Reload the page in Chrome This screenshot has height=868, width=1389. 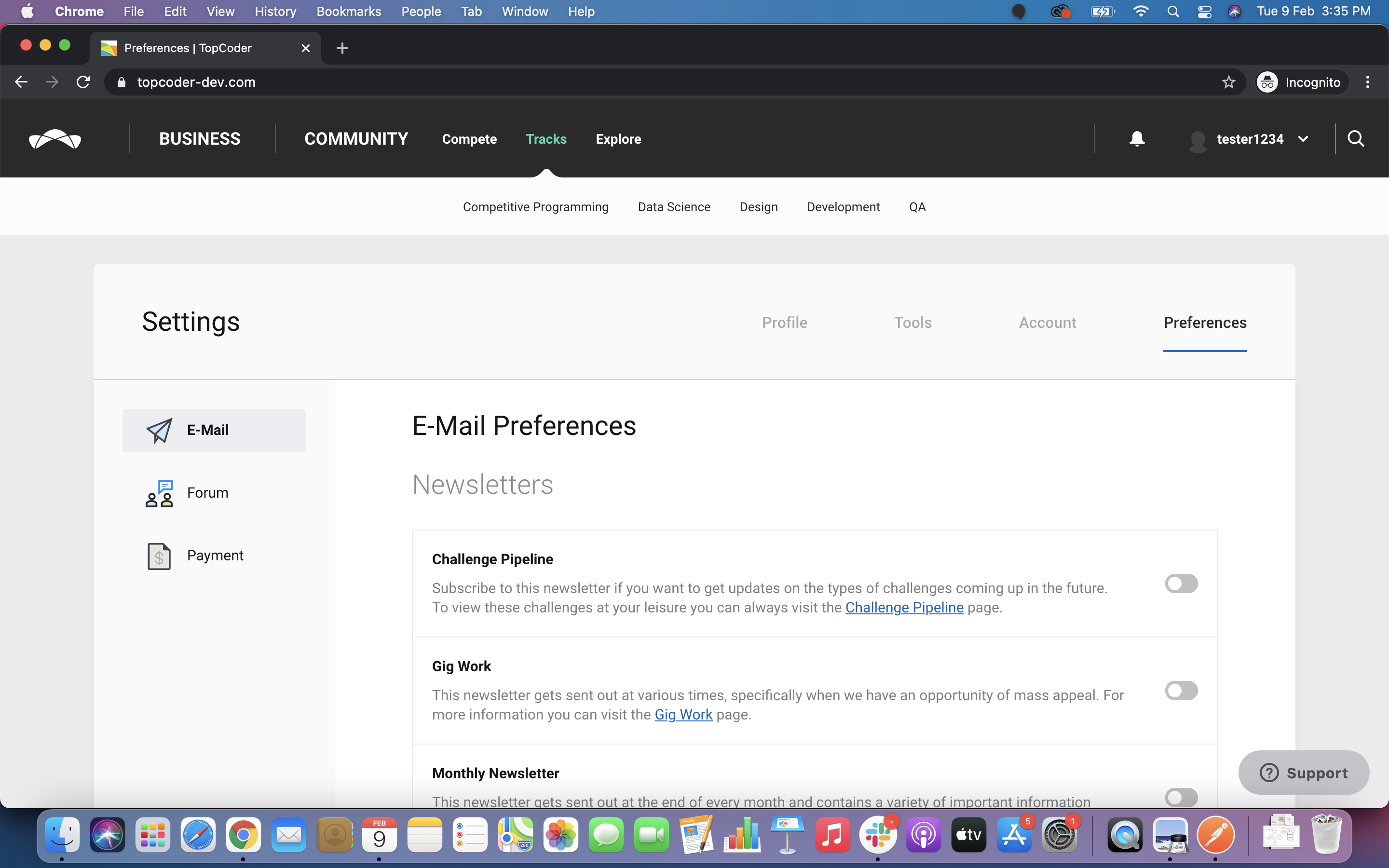point(83,82)
